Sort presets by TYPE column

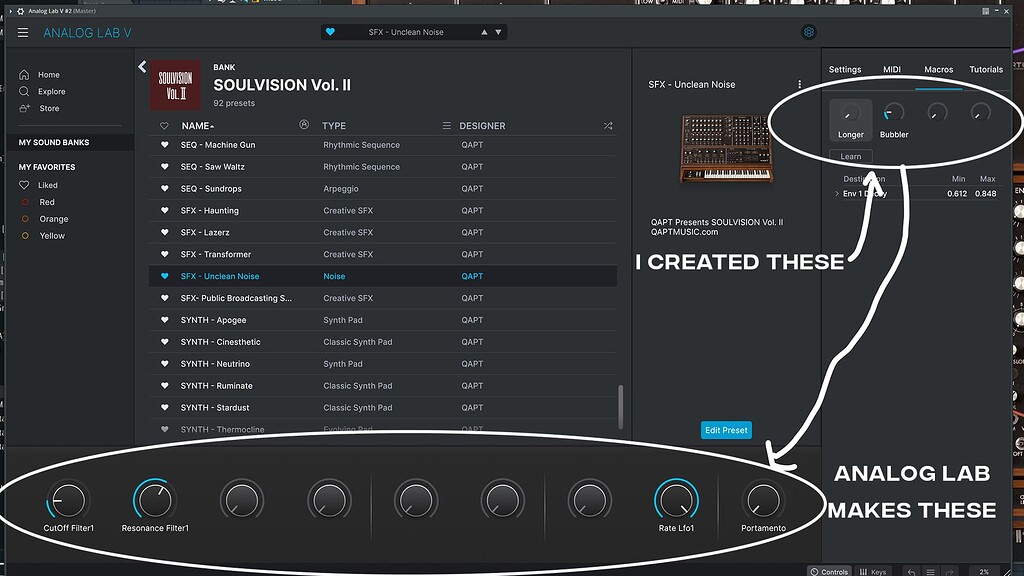click(x=334, y=126)
